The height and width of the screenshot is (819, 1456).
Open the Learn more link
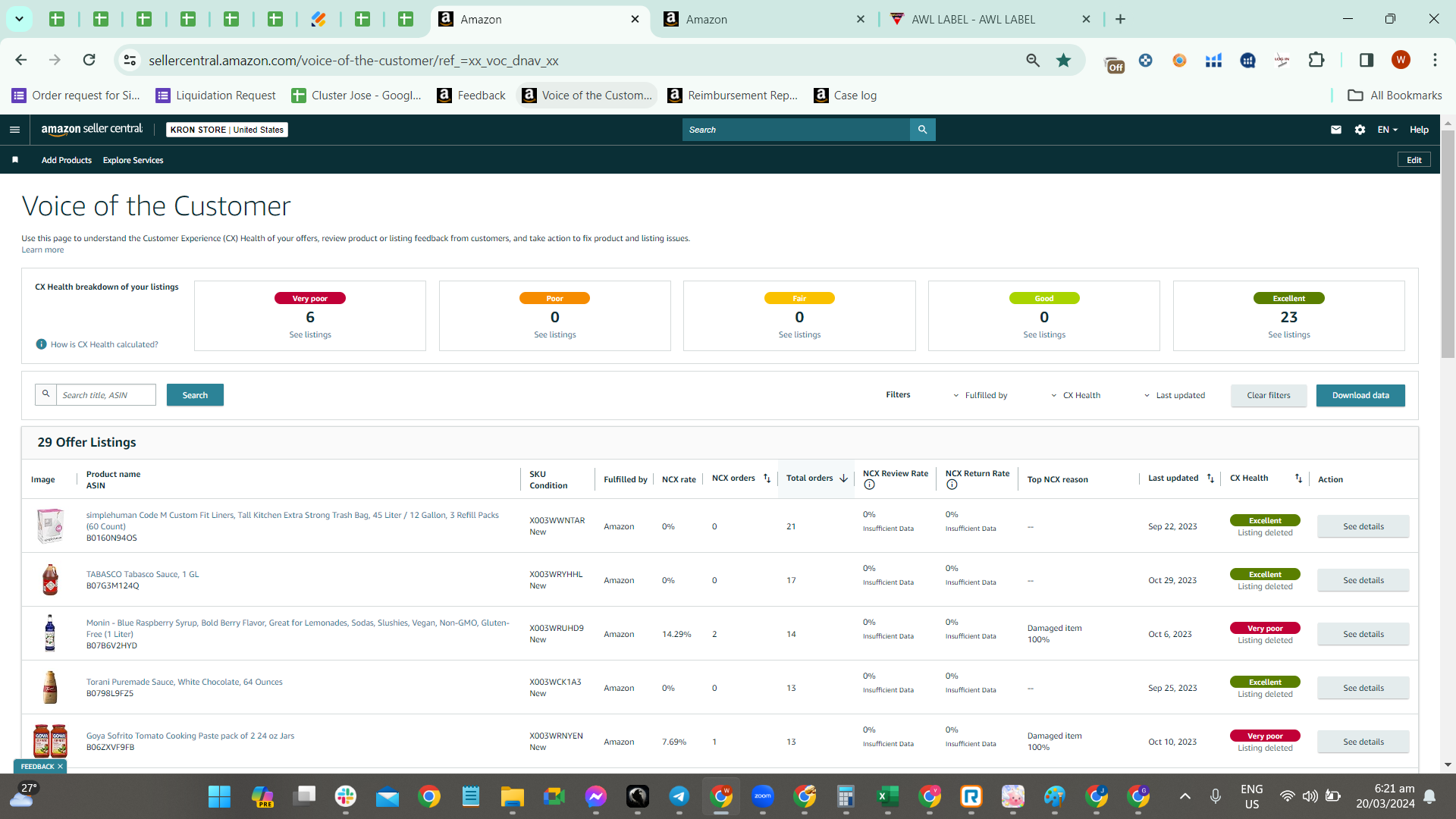click(x=42, y=249)
